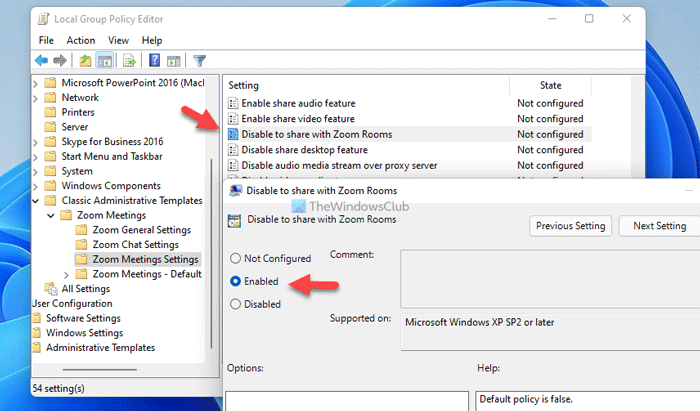Toggle the Show/Hide Console Tree icon
Screen dimensions: 700x411
coord(105,60)
